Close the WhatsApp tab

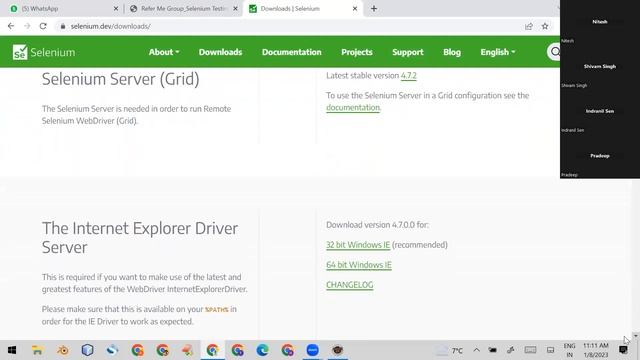[116, 9]
